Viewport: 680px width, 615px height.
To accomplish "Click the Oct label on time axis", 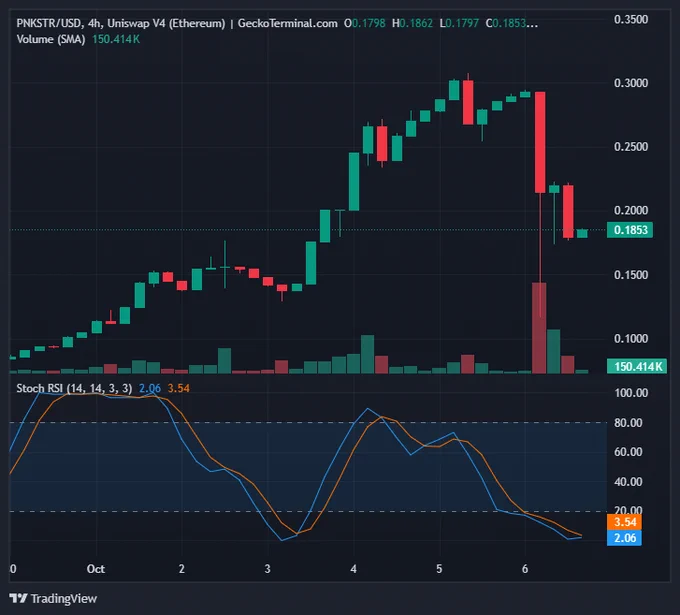I will [x=95, y=569].
